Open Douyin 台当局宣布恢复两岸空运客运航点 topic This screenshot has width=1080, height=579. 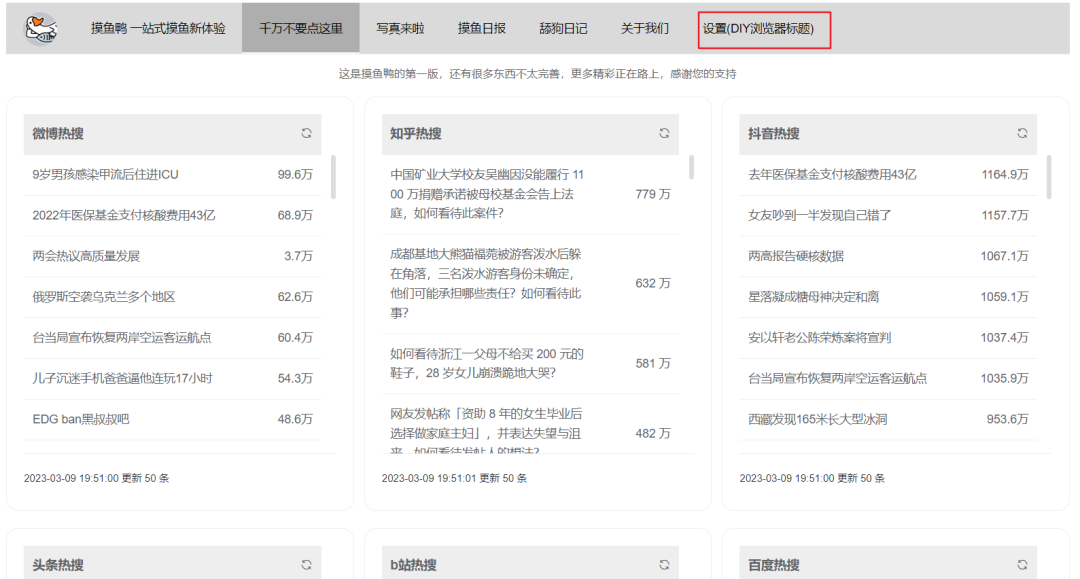click(x=838, y=378)
